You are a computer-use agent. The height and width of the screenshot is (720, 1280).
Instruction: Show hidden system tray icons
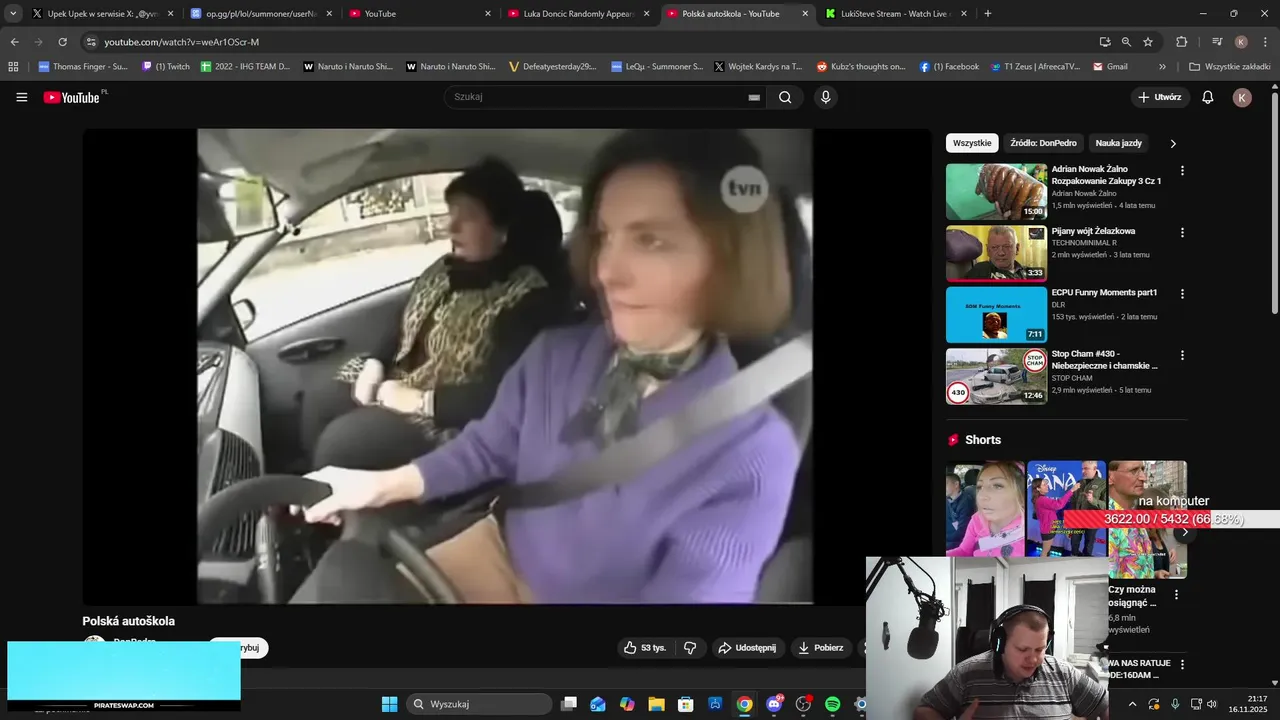(x=1132, y=704)
